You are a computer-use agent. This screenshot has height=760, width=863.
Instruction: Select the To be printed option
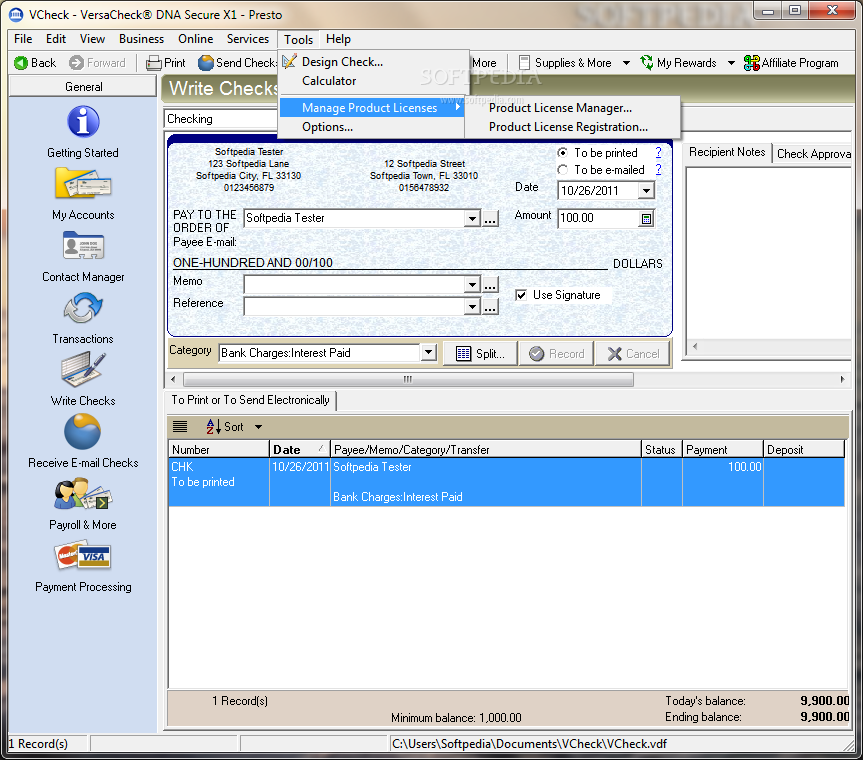coord(562,152)
